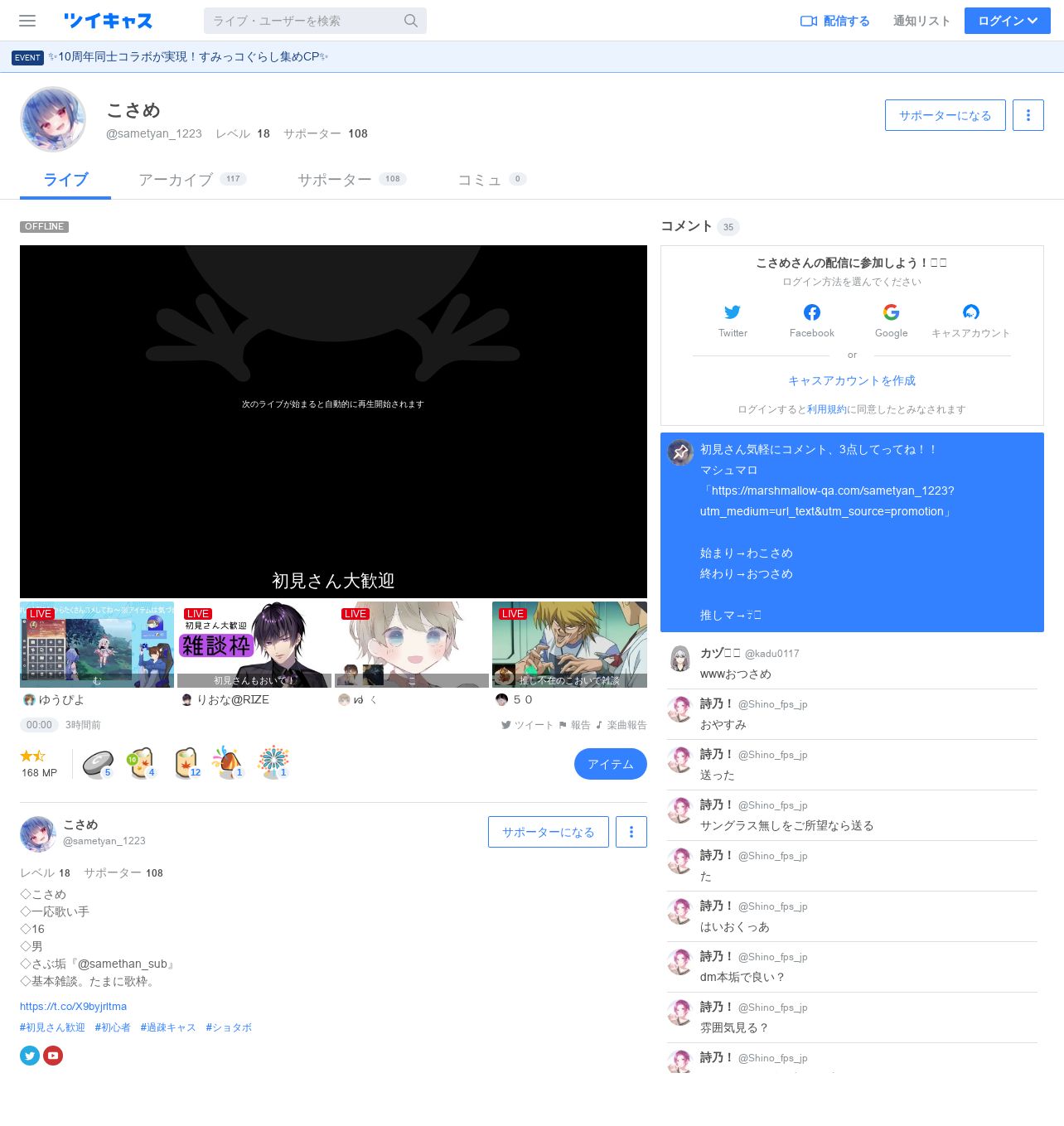Expand the ログイン dropdown button

pyautogui.click(x=1007, y=21)
